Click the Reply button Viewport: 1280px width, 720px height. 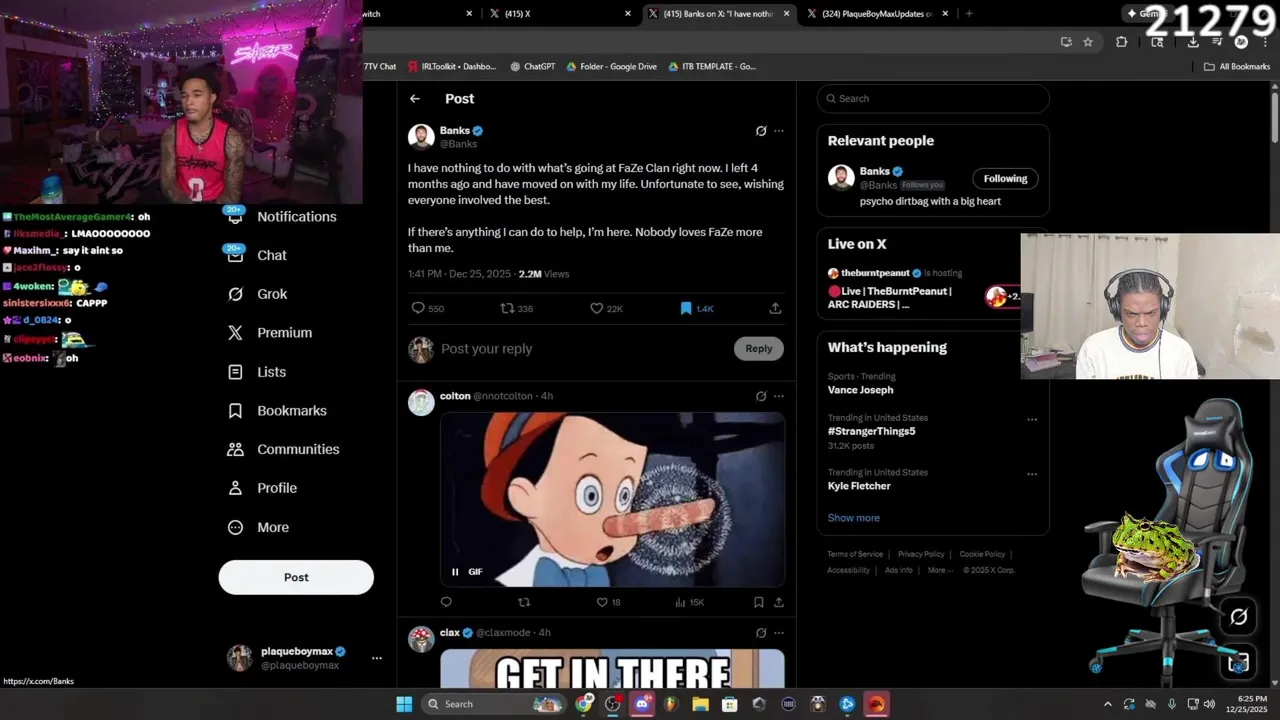tap(759, 348)
